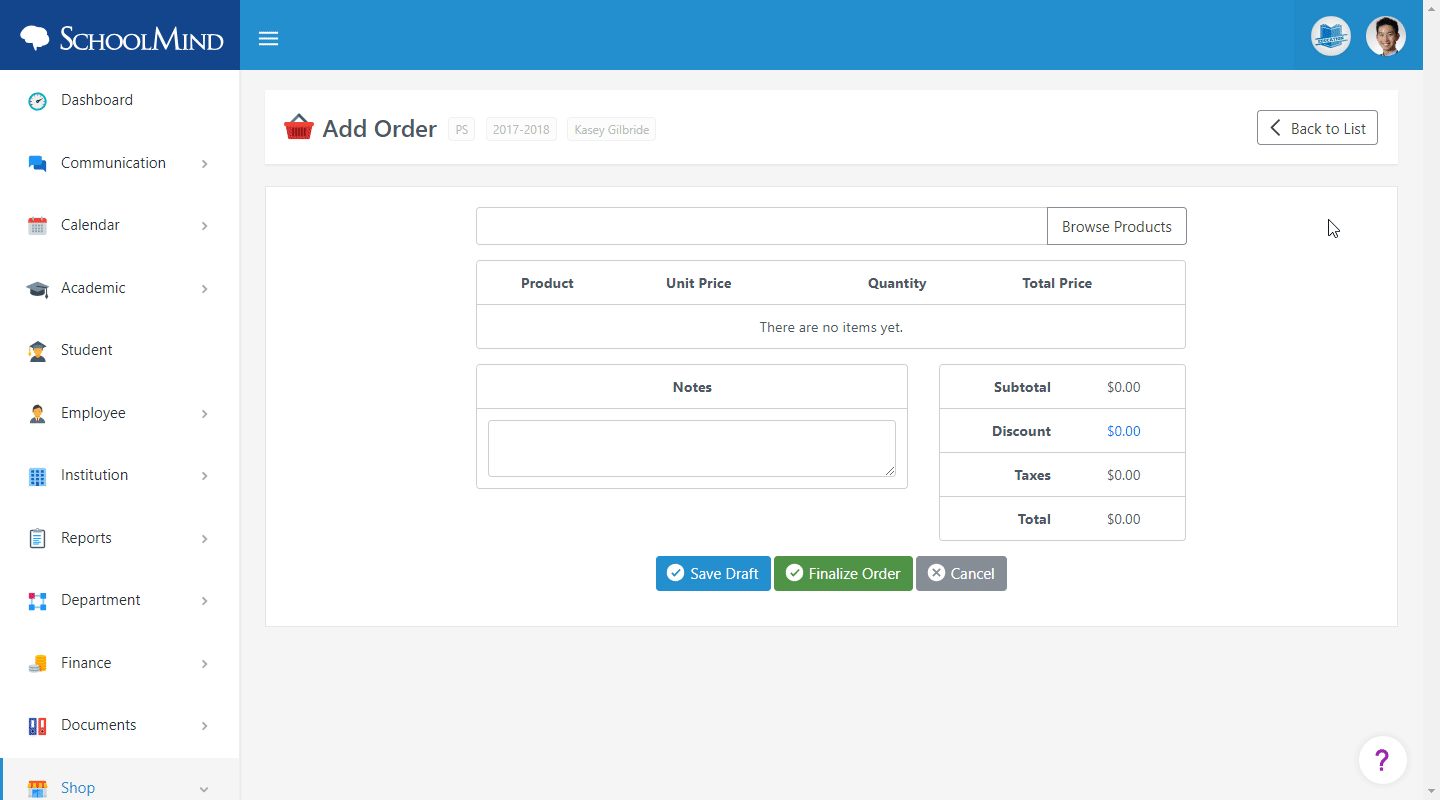This screenshot has height=800, width=1440.
Task: Select the Shop storefront icon
Action: [x=37, y=787]
